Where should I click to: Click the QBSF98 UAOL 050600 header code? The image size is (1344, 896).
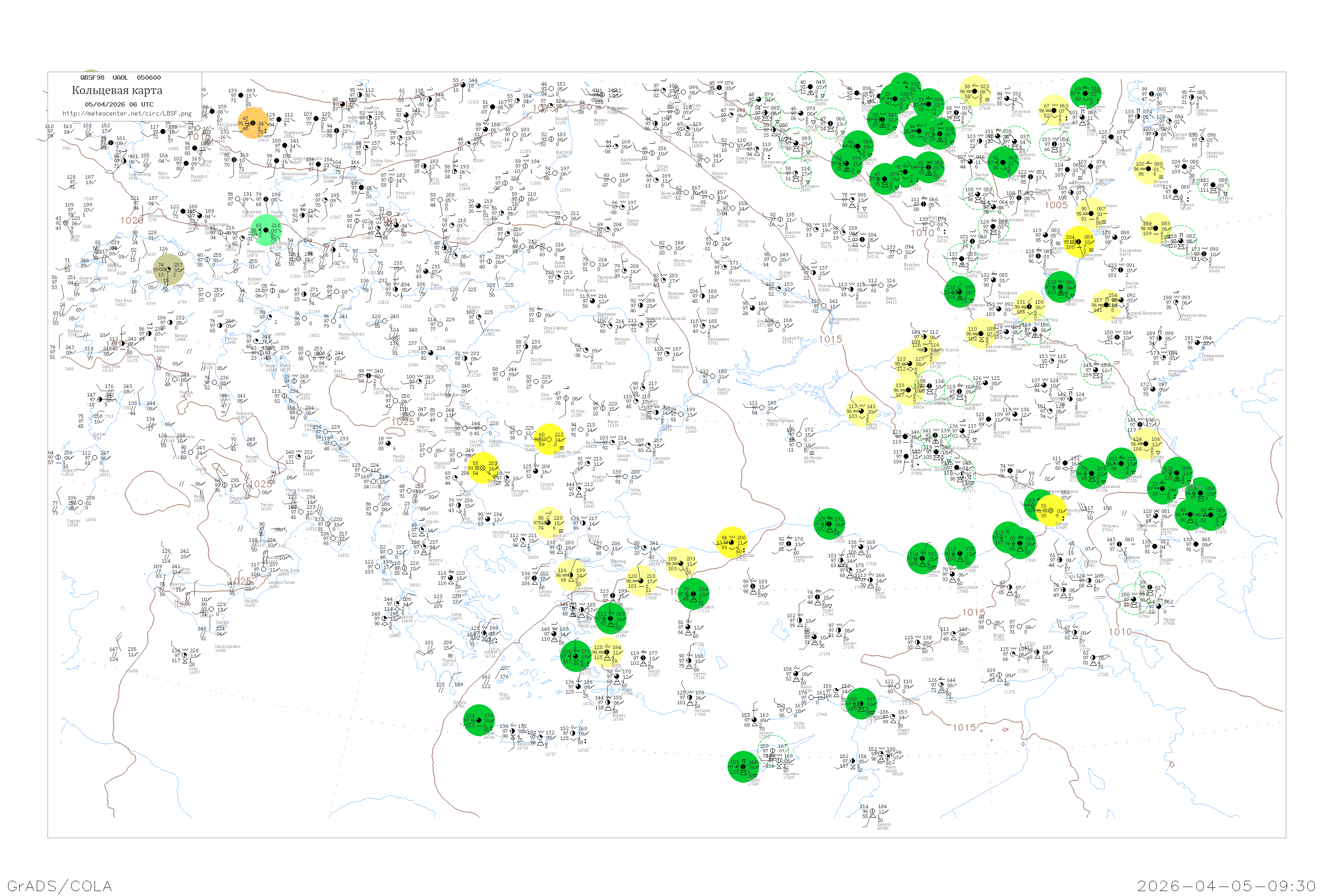[120, 78]
